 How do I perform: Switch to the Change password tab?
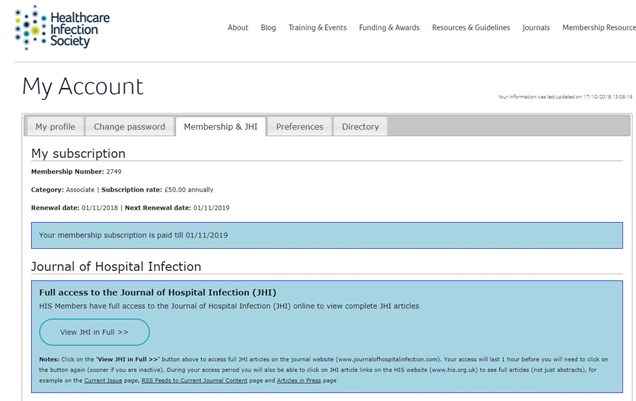click(129, 127)
